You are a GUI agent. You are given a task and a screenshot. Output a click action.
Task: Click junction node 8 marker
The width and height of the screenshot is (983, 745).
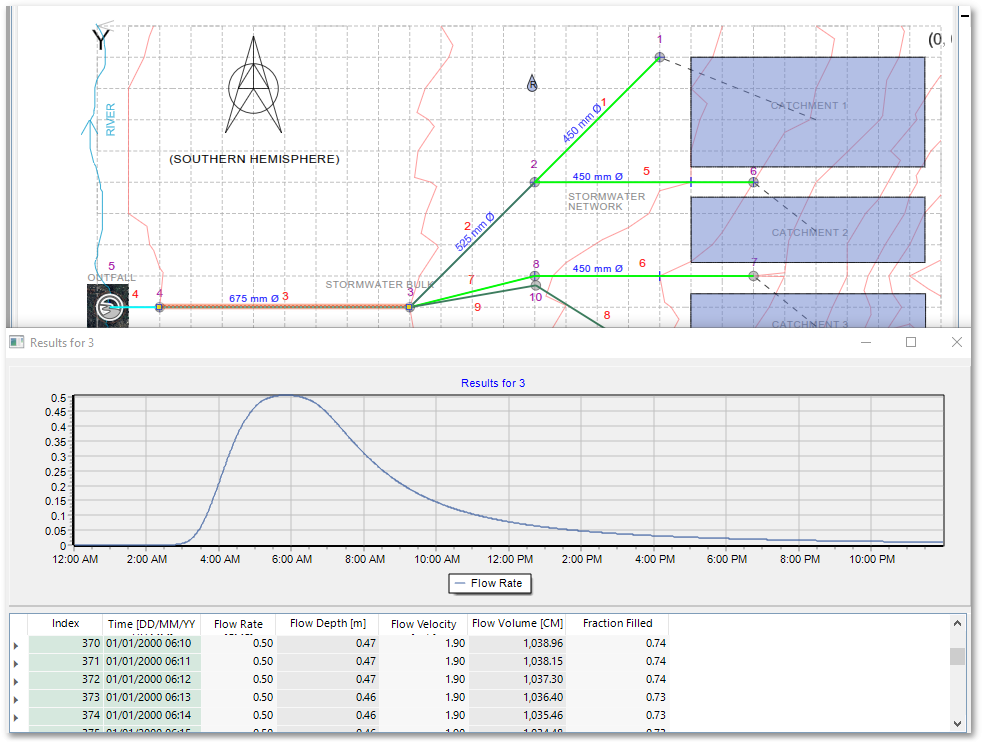pyautogui.click(x=535, y=275)
